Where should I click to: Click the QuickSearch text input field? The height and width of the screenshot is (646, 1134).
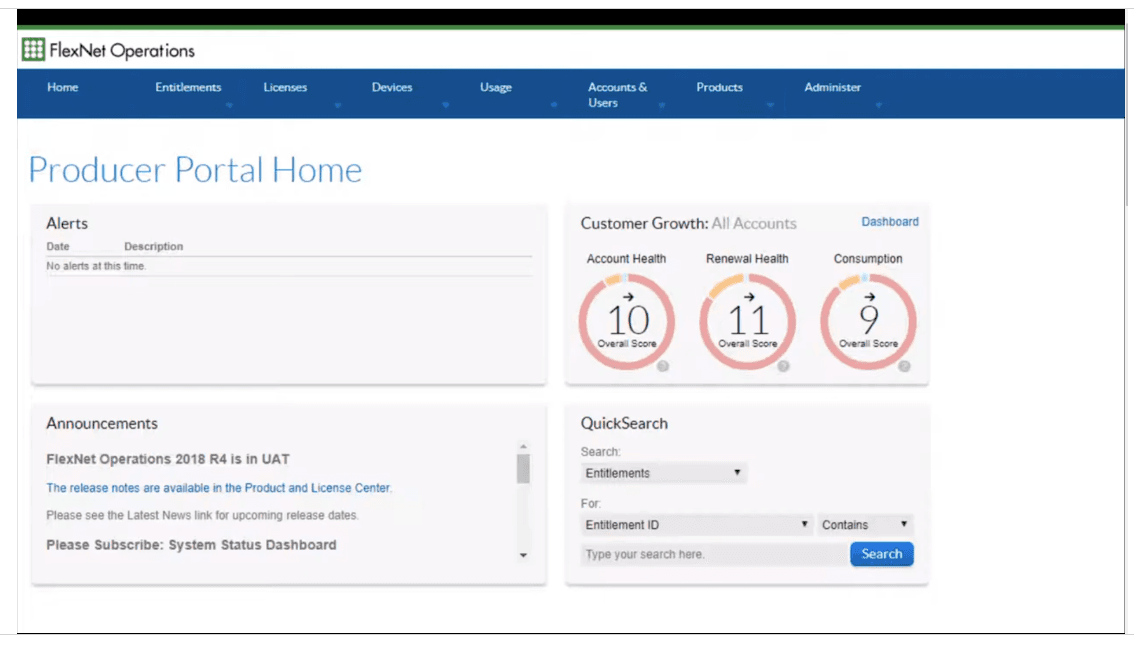pyautogui.click(x=715, y=554)
